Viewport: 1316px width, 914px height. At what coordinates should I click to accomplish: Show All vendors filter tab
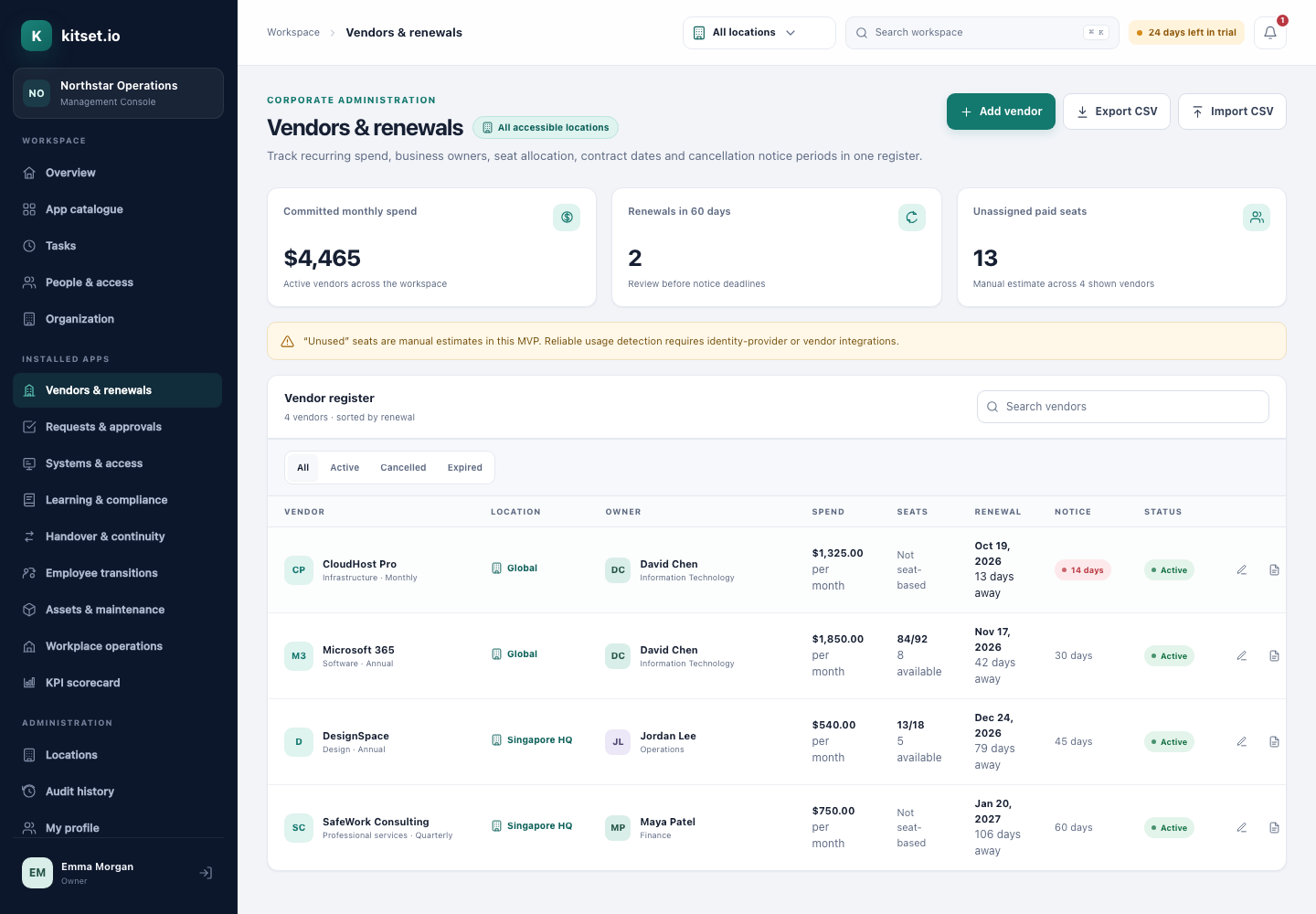pos(302,467)
